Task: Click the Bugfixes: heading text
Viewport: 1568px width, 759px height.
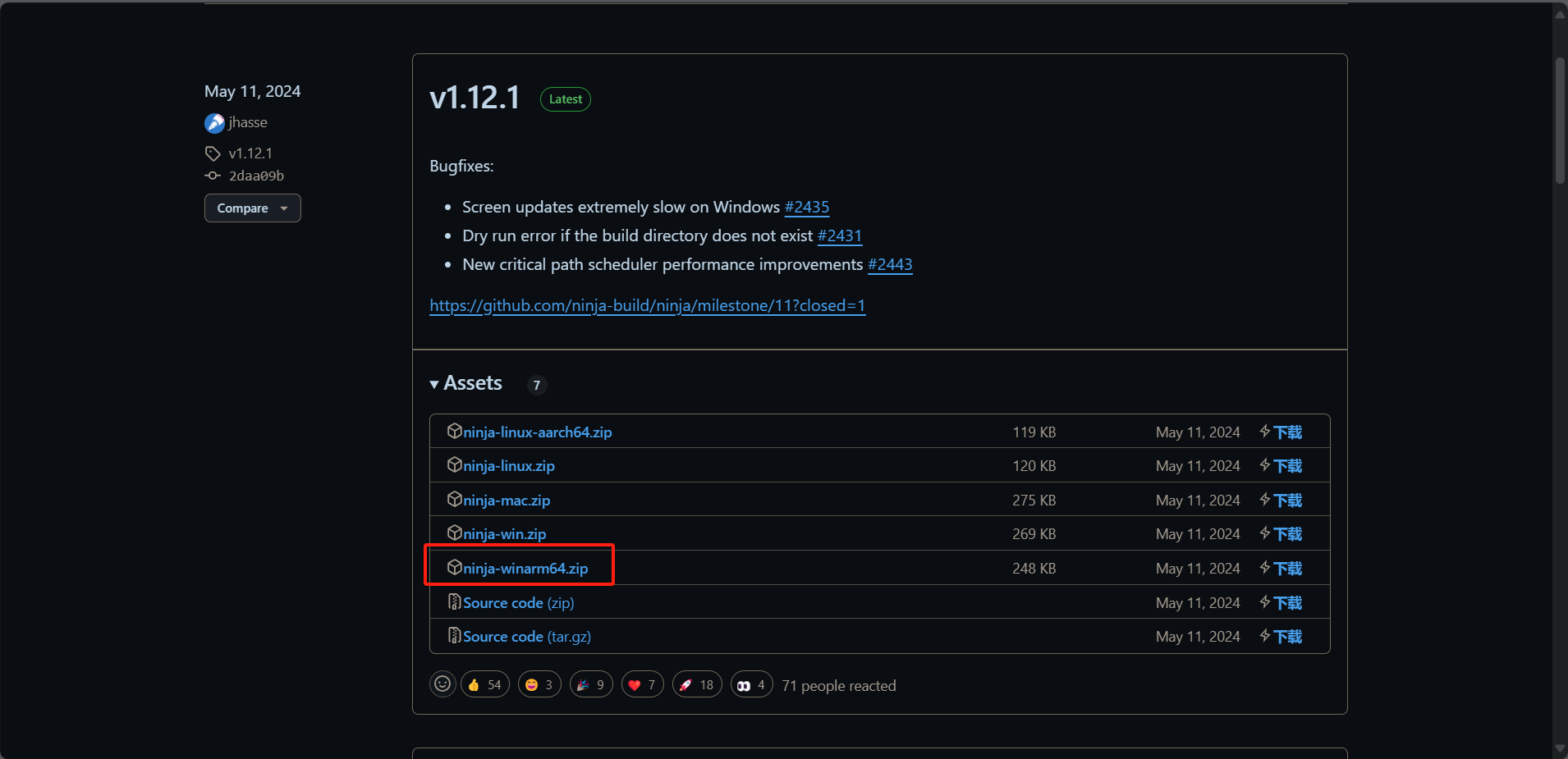Action: [x=461, y=167]
